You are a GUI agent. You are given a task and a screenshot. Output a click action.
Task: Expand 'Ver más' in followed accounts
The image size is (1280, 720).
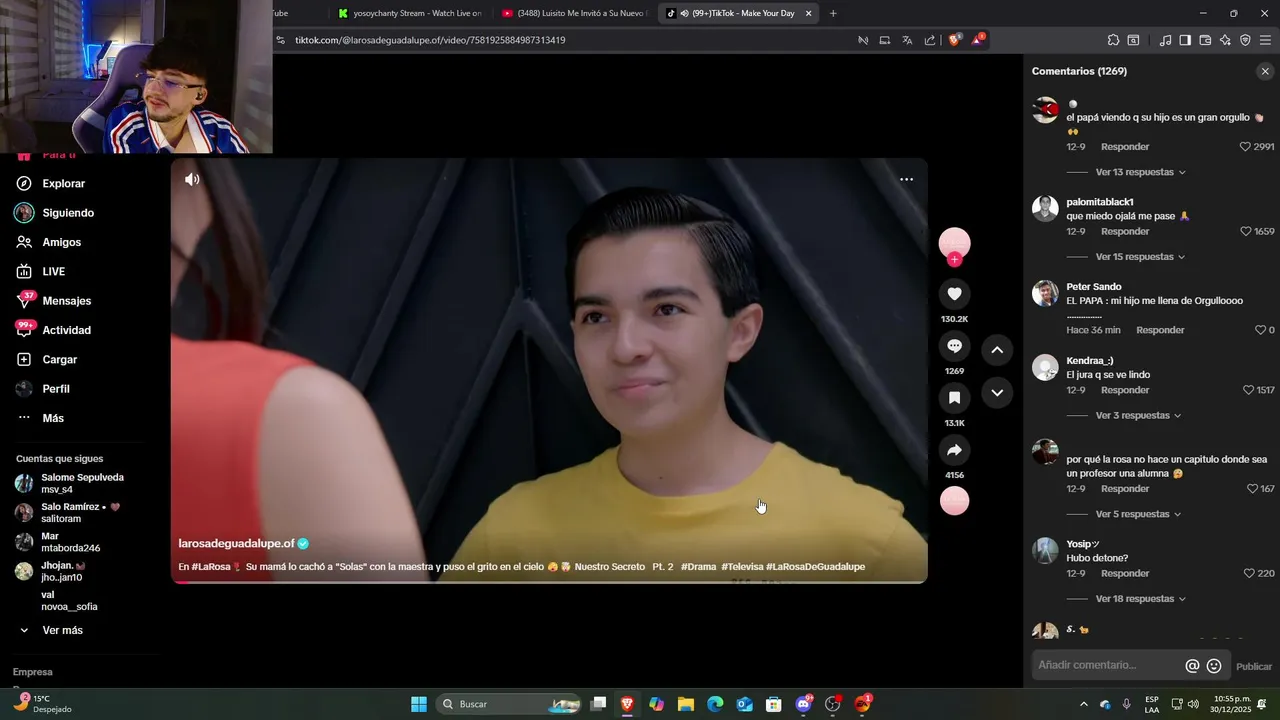(x=62, y=631)
